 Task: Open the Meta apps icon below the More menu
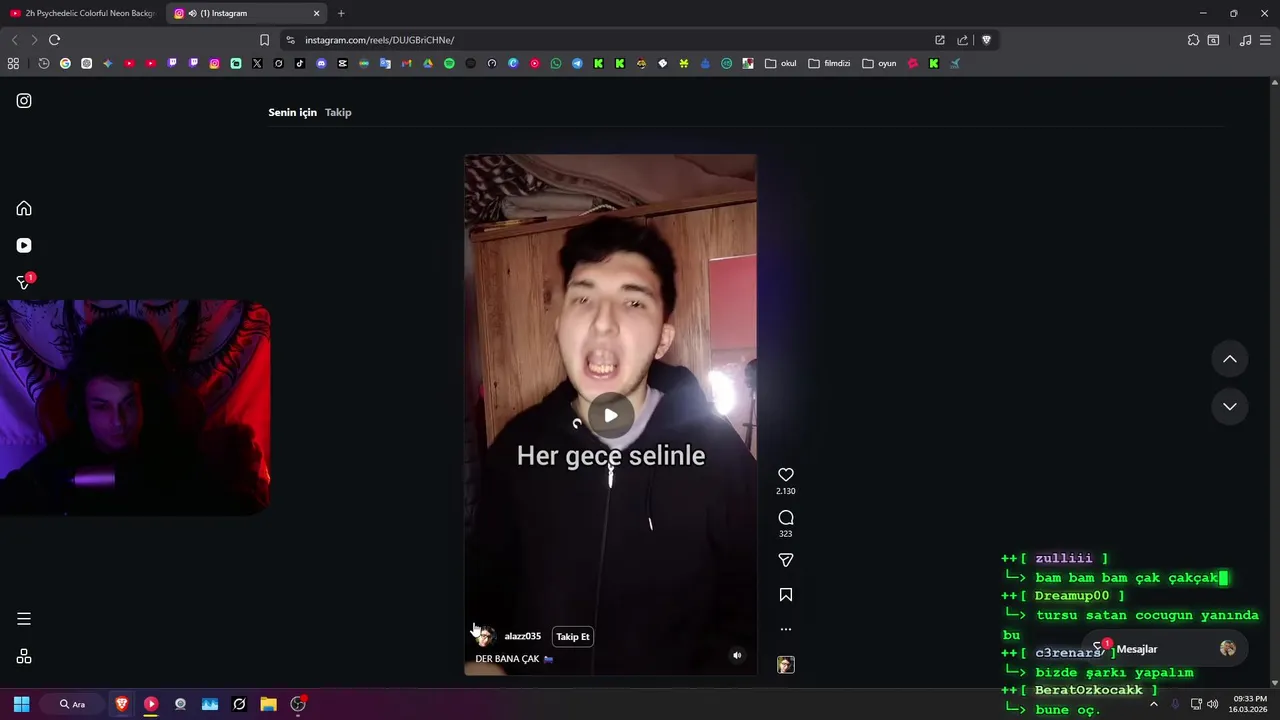(24, 657)
